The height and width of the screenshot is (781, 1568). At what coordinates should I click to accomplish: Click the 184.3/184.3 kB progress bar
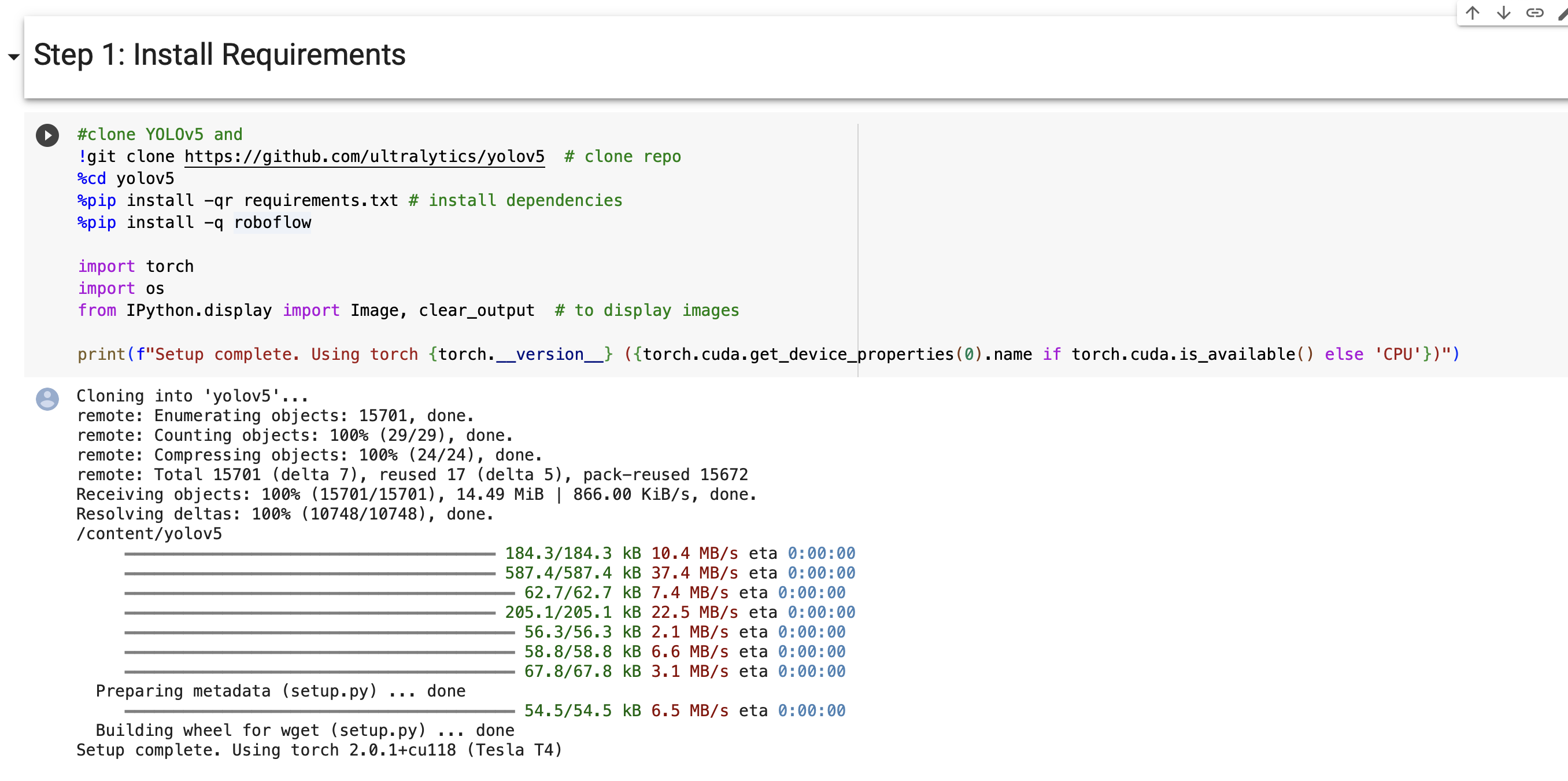pyautogui.click(x=309, y=554)
